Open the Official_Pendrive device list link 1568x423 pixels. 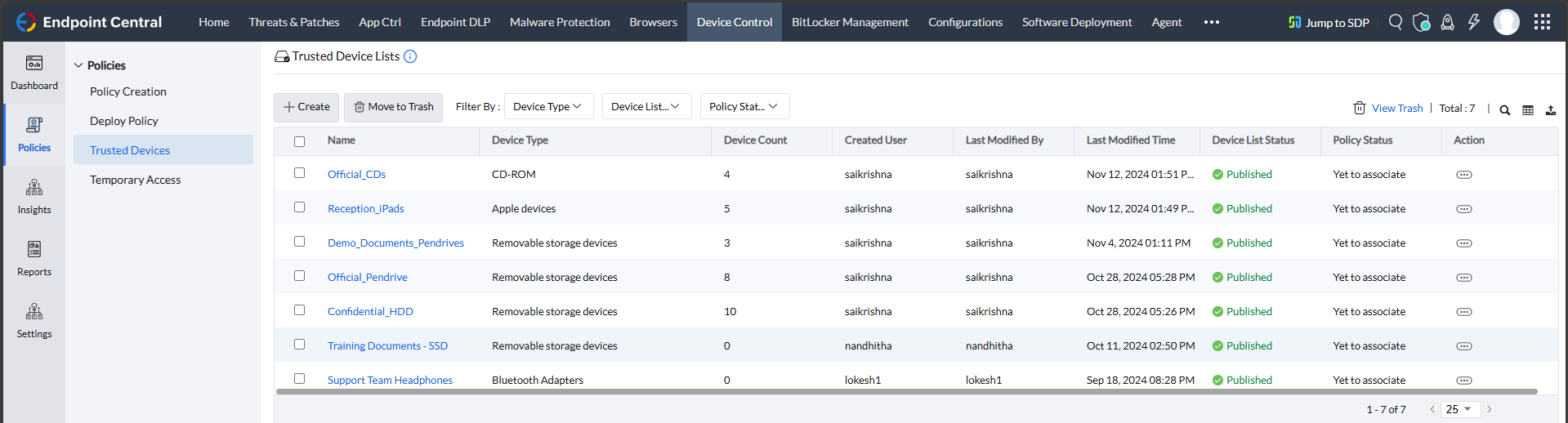(x=367, y=278)
